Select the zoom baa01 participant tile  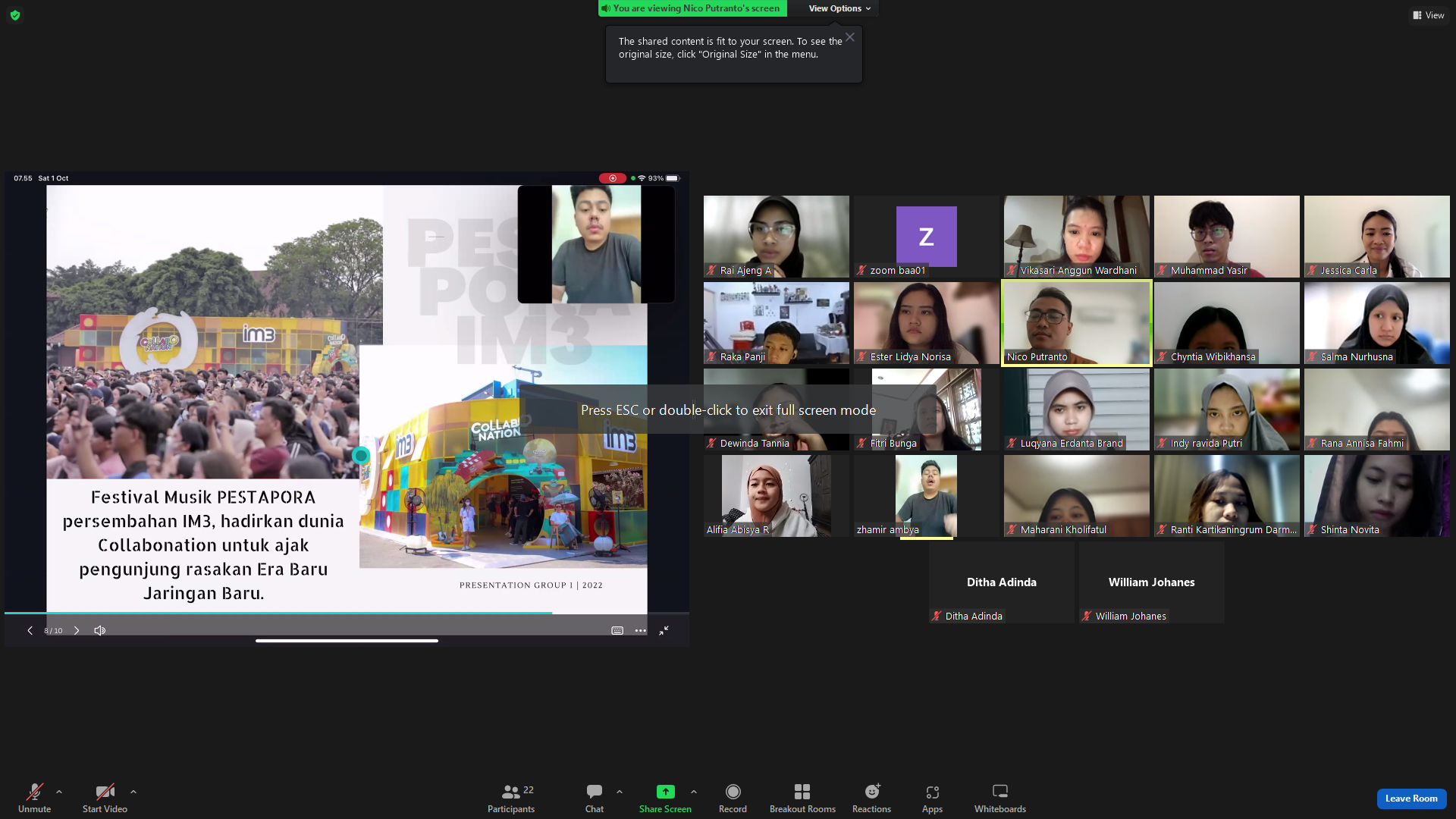pyautogui.click(x=927, y=237)
